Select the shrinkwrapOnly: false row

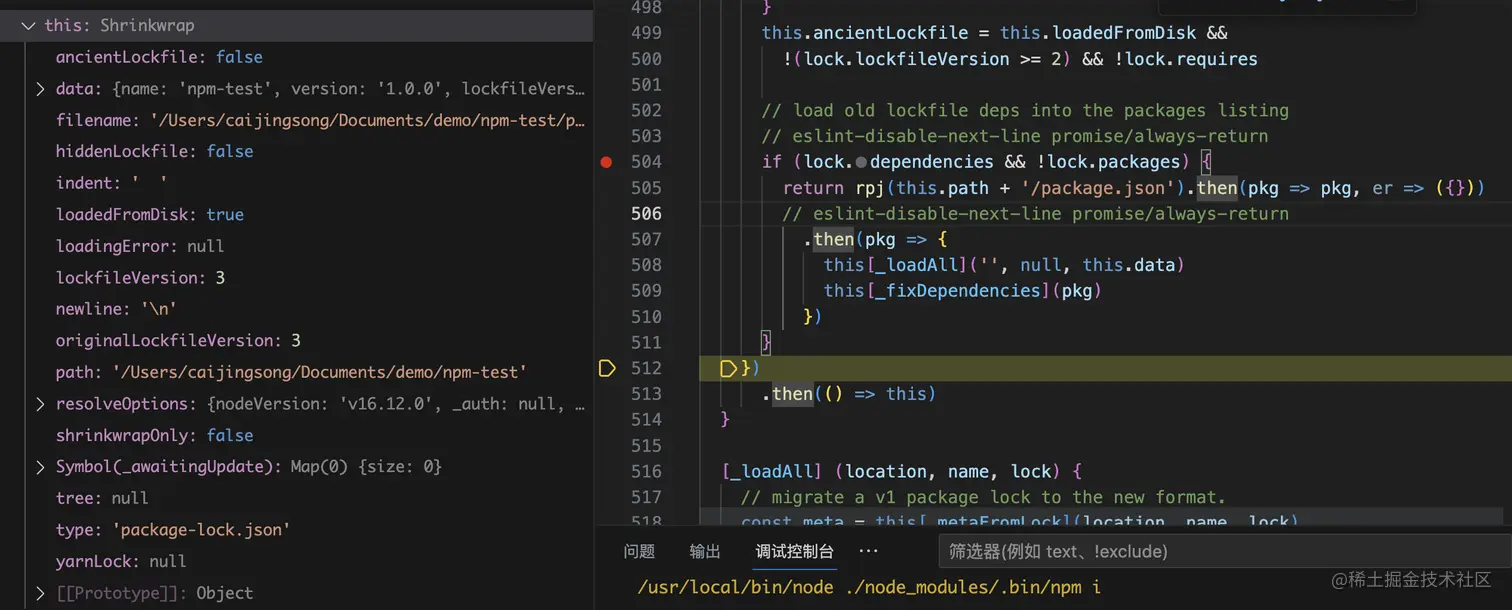click(x=297, y=435)
